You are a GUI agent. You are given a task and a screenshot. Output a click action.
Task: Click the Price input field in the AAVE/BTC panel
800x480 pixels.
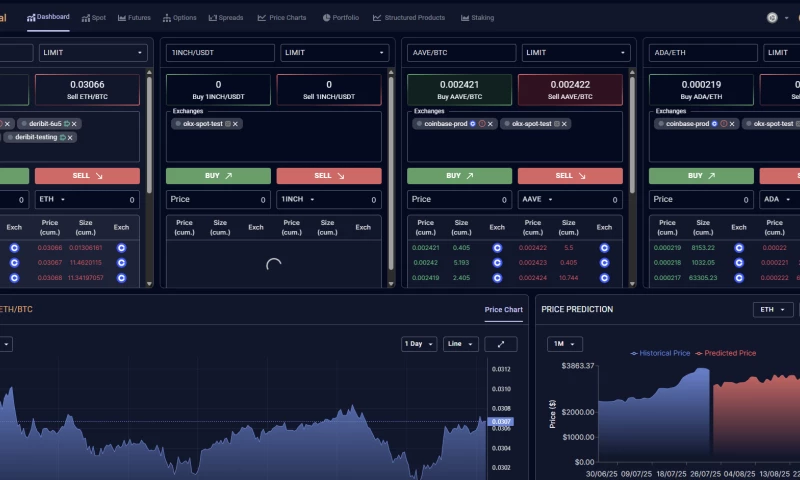459,199
